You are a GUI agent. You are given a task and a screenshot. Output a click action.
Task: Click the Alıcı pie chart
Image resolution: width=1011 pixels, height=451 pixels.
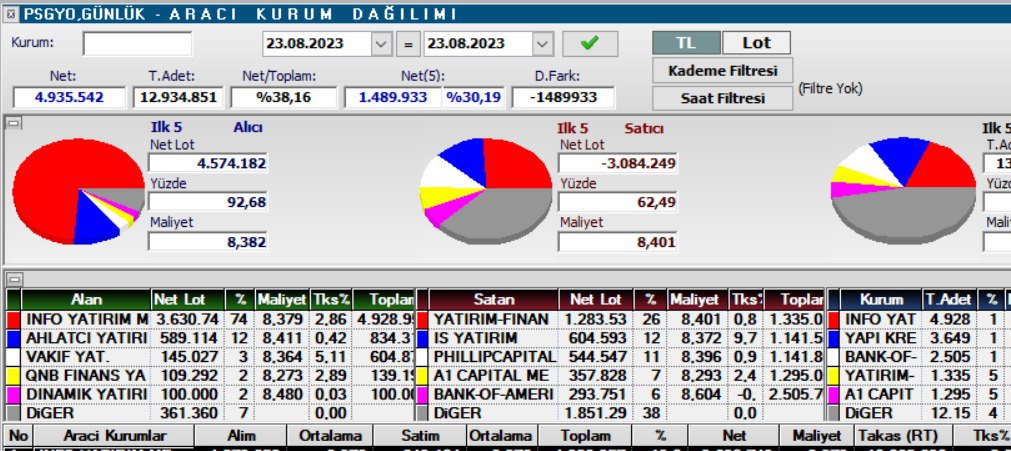pyautogui.click(x=78, y=192)
